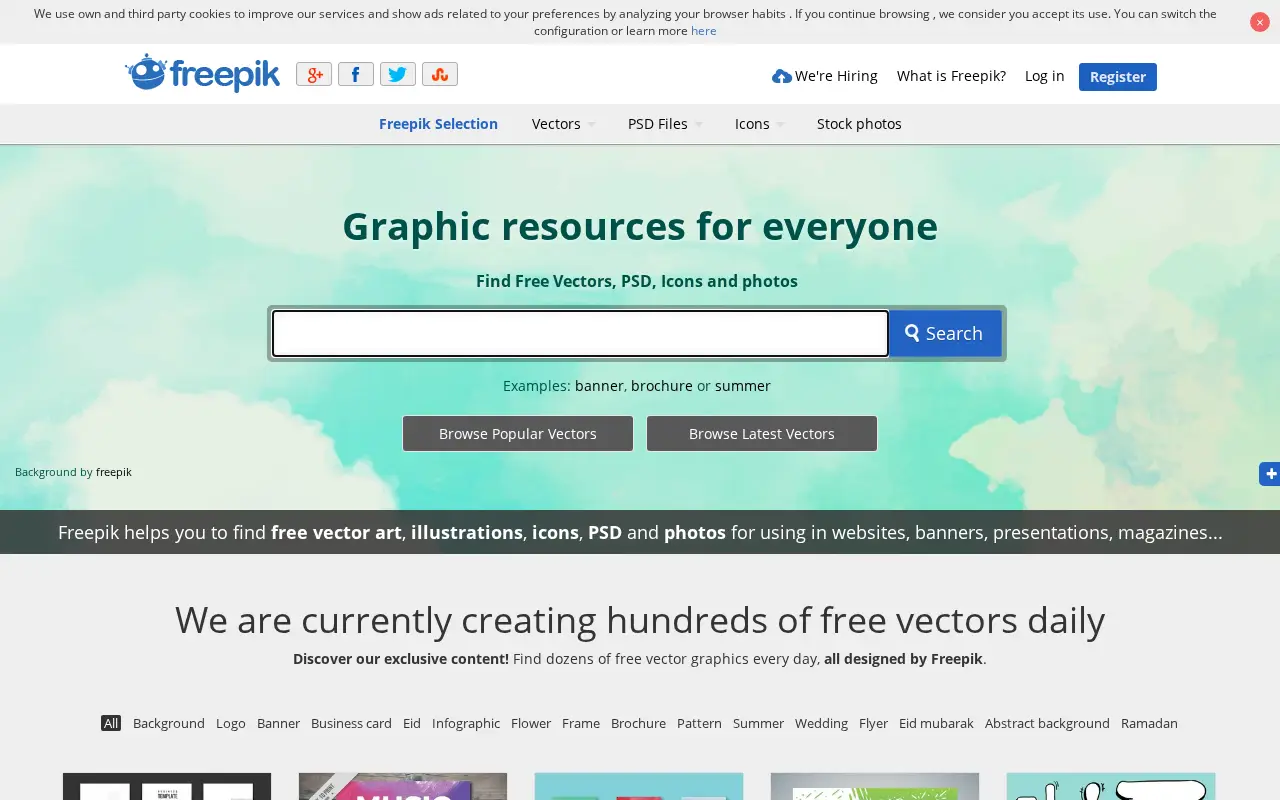
Task: Filter by Logo category
Action: tap(231, 723)
